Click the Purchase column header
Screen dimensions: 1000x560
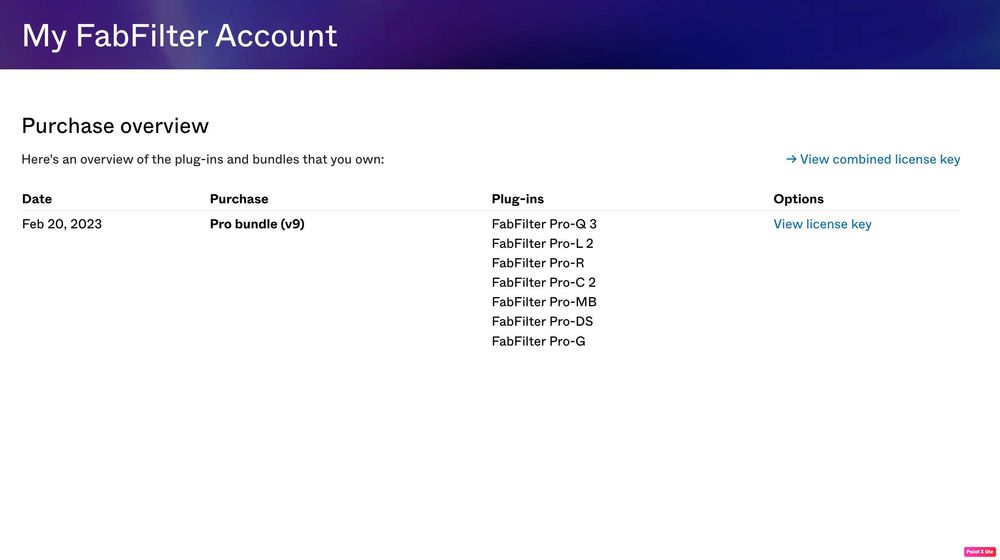[x=239, y=199]
